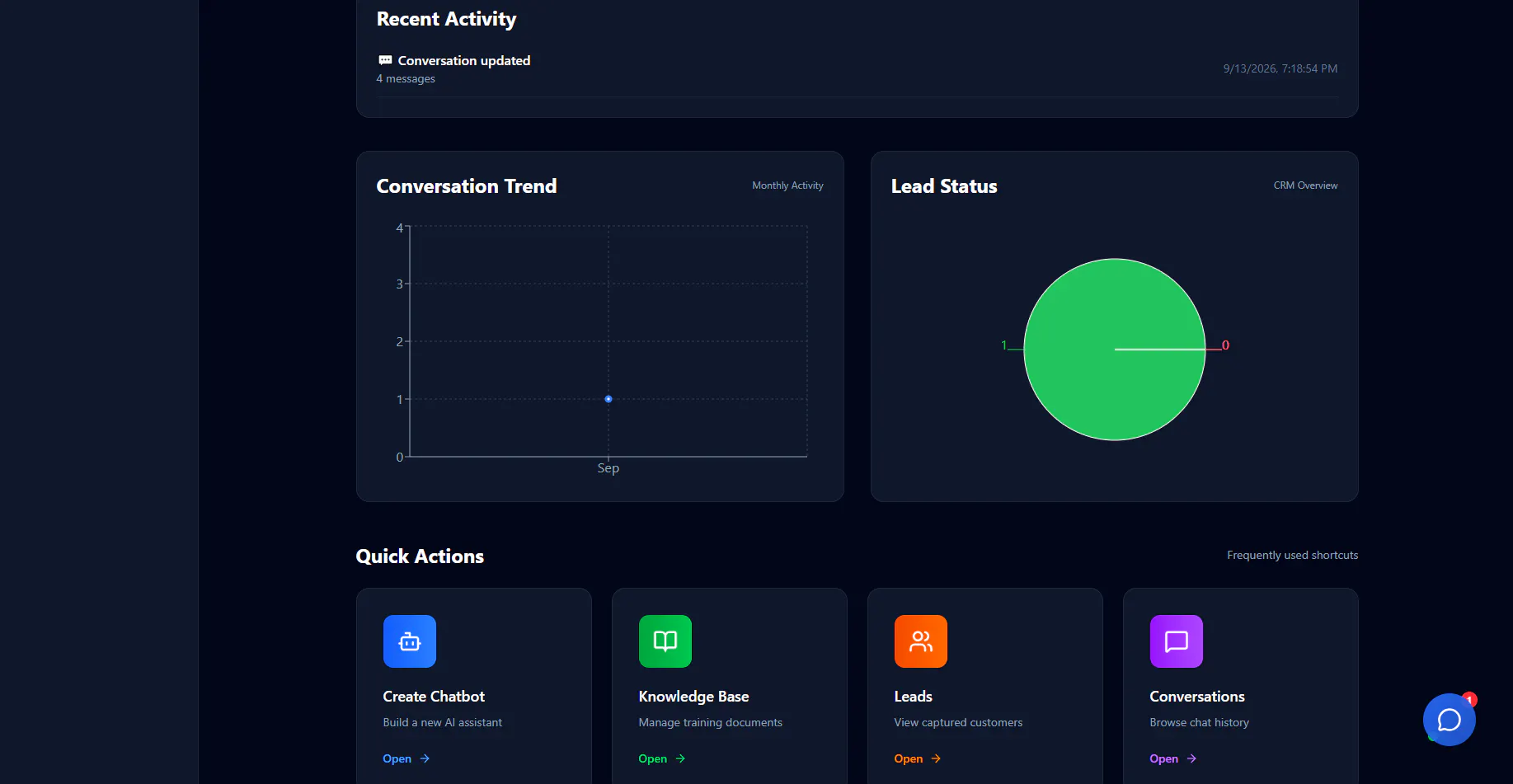
Task: Click the purple Conversations chat icon
Action: [1177, 641]
